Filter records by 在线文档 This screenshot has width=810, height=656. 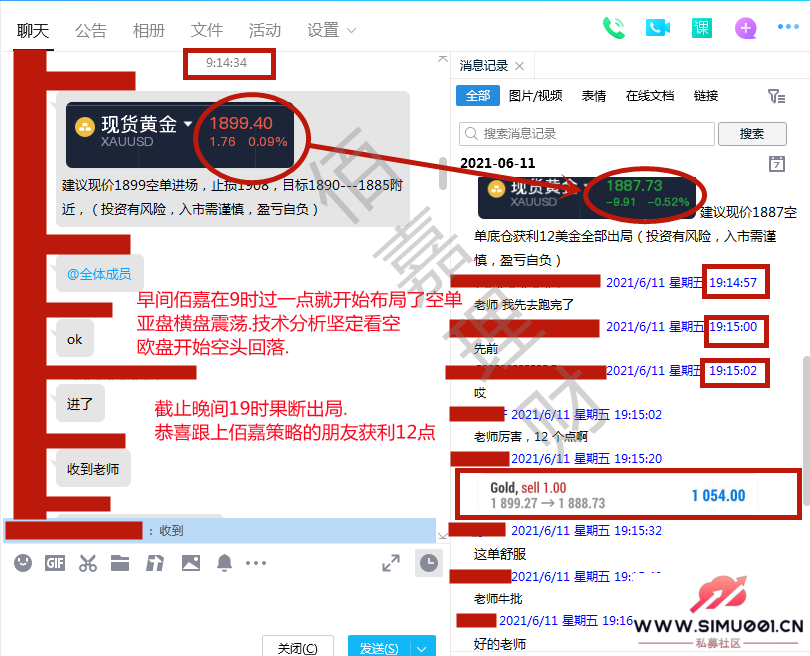tap(649, 96)
